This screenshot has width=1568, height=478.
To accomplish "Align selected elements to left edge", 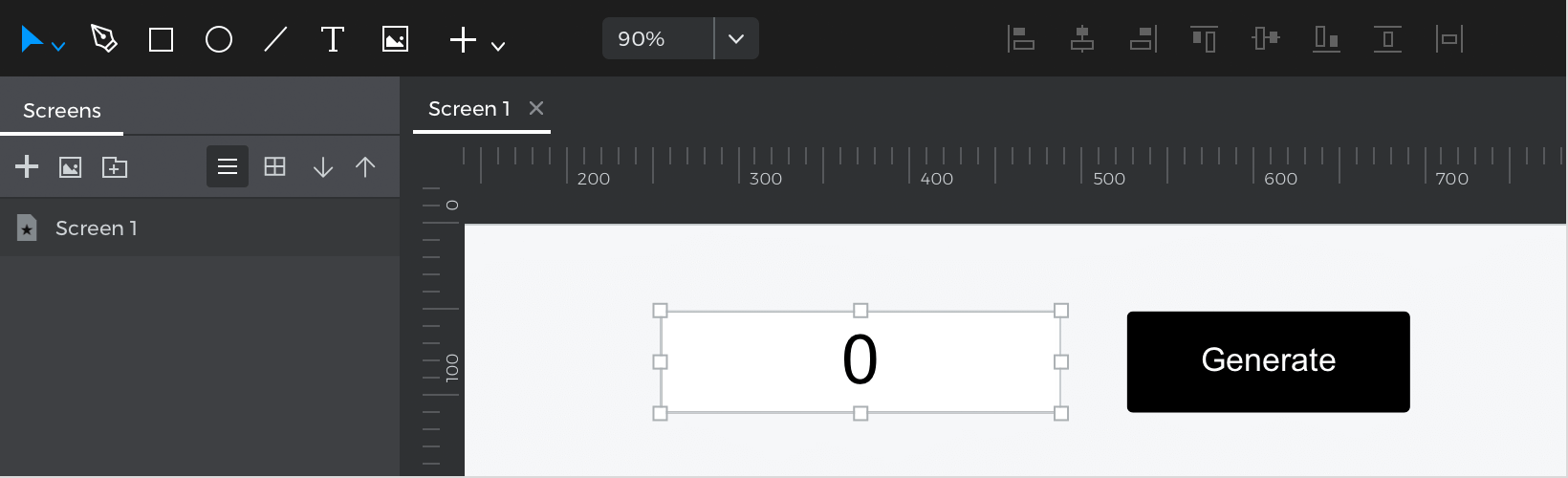I will pos(1021,39).
